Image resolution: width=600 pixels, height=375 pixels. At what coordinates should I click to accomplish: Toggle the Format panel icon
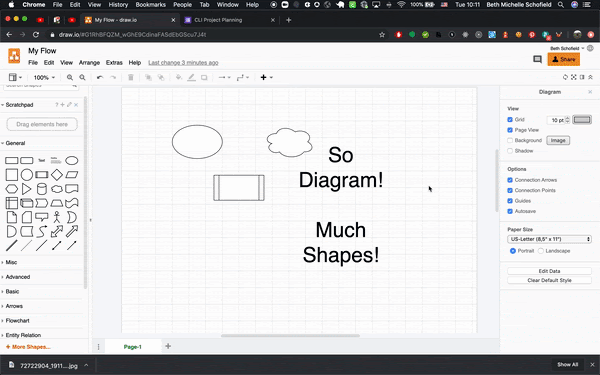(x=582, y=77)
